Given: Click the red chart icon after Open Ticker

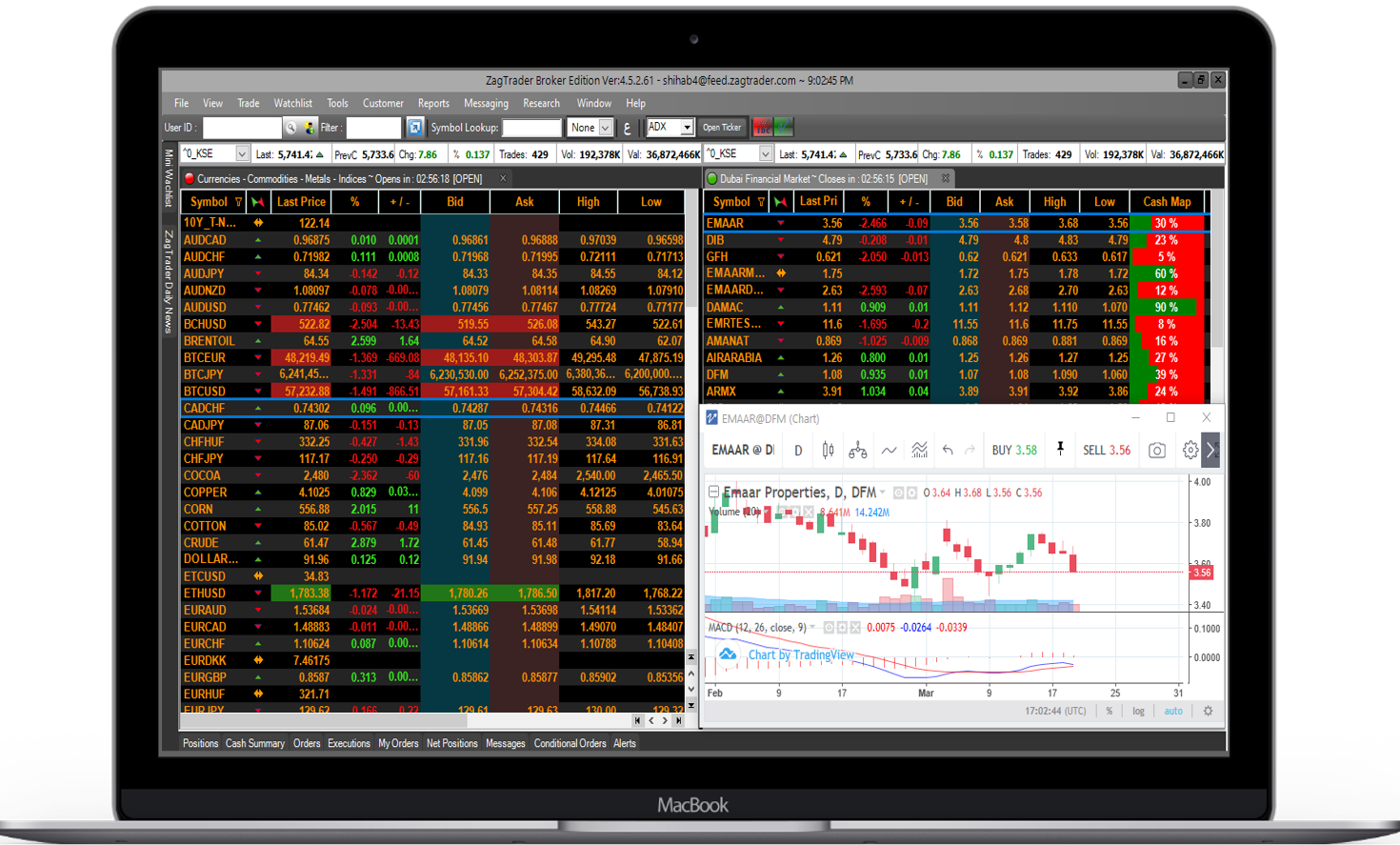Looking at the screenshot, I should point(762,127).
